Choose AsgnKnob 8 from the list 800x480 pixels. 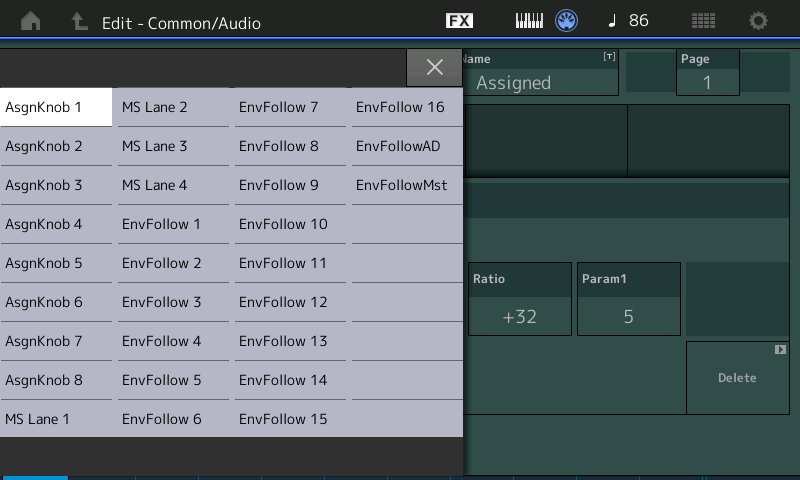56,380
